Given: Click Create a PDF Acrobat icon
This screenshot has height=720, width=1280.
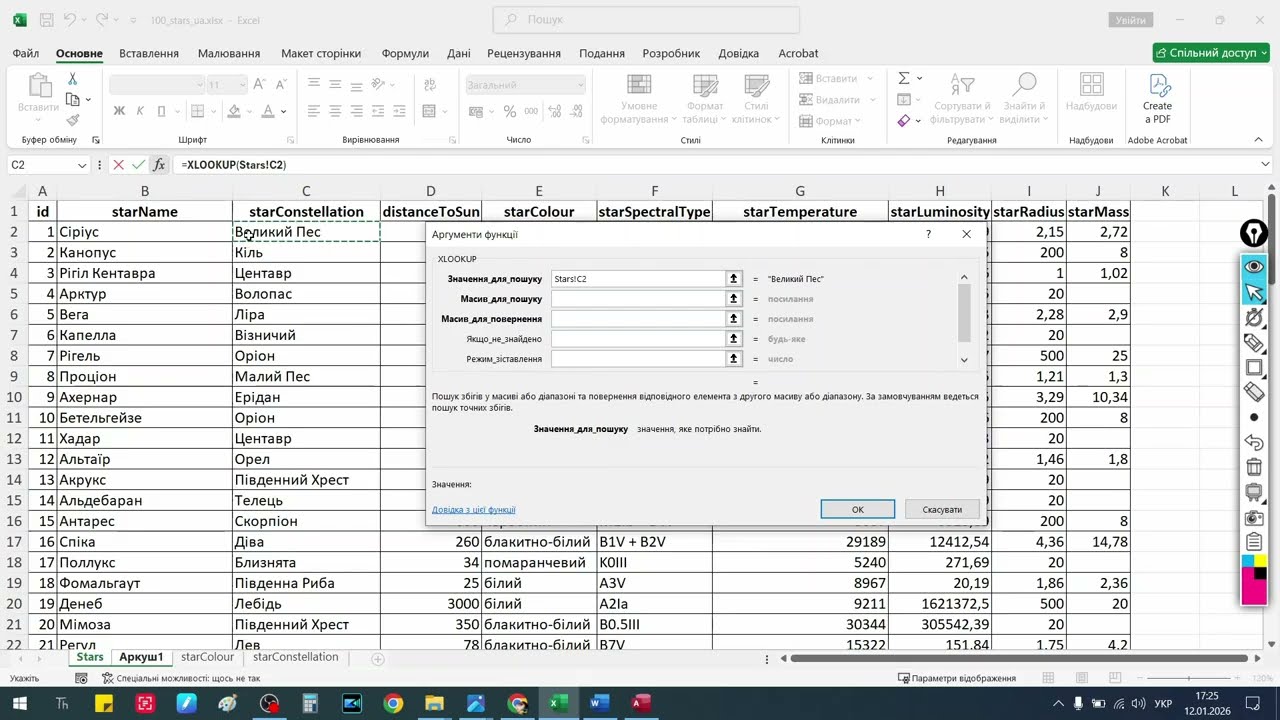Looking at the screenshot, I should [x=1157, y=97].
